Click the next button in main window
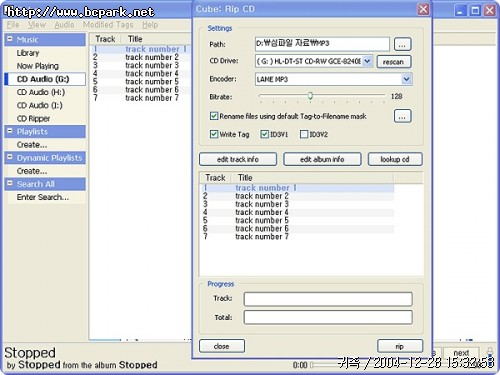The height and width of the screenshot is (375, 500). (x=461, y=353)
